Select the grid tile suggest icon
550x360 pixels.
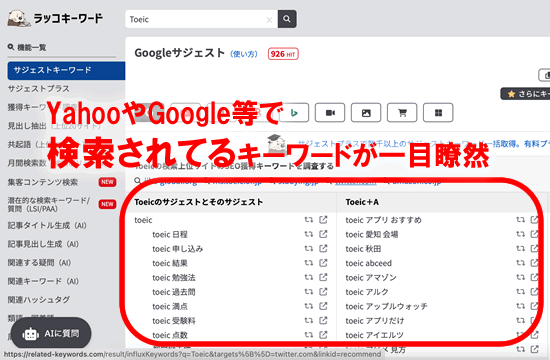[x=438, y=113]
